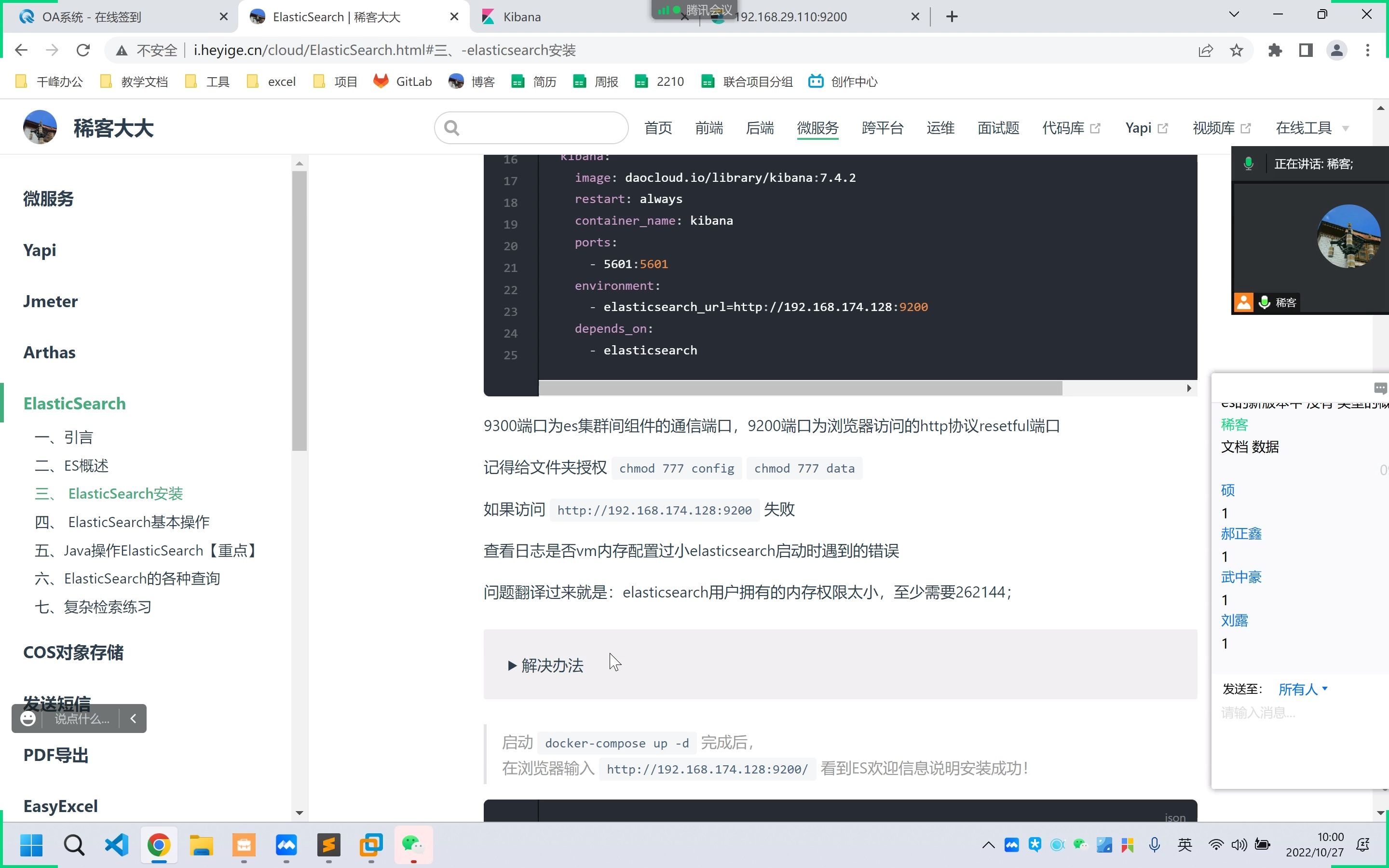Viewport: 1389px width, 868px height.
Task: Go to 六、ElasticSearch的各种查询 section
Action: point(127,578)
